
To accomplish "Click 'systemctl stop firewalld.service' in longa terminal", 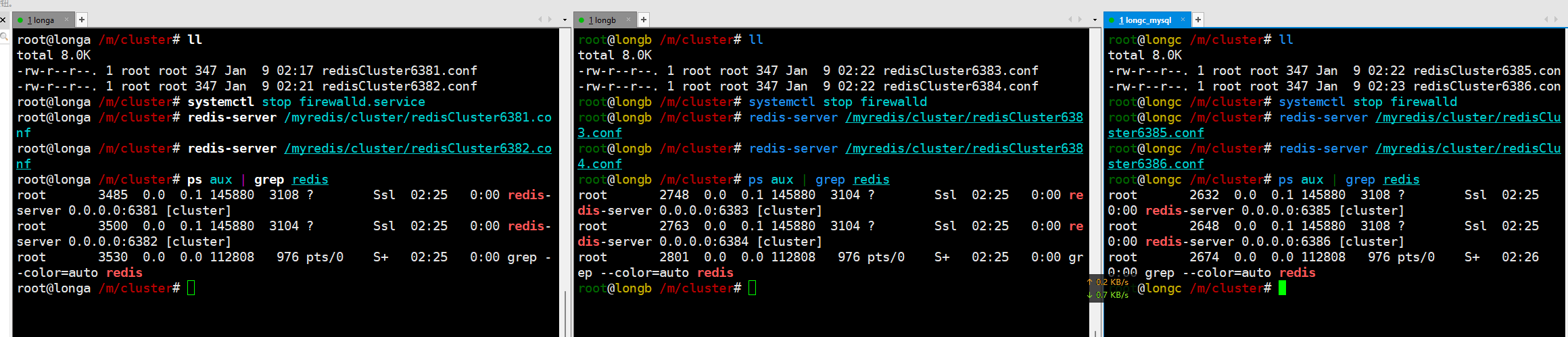I will click(306, 102).
